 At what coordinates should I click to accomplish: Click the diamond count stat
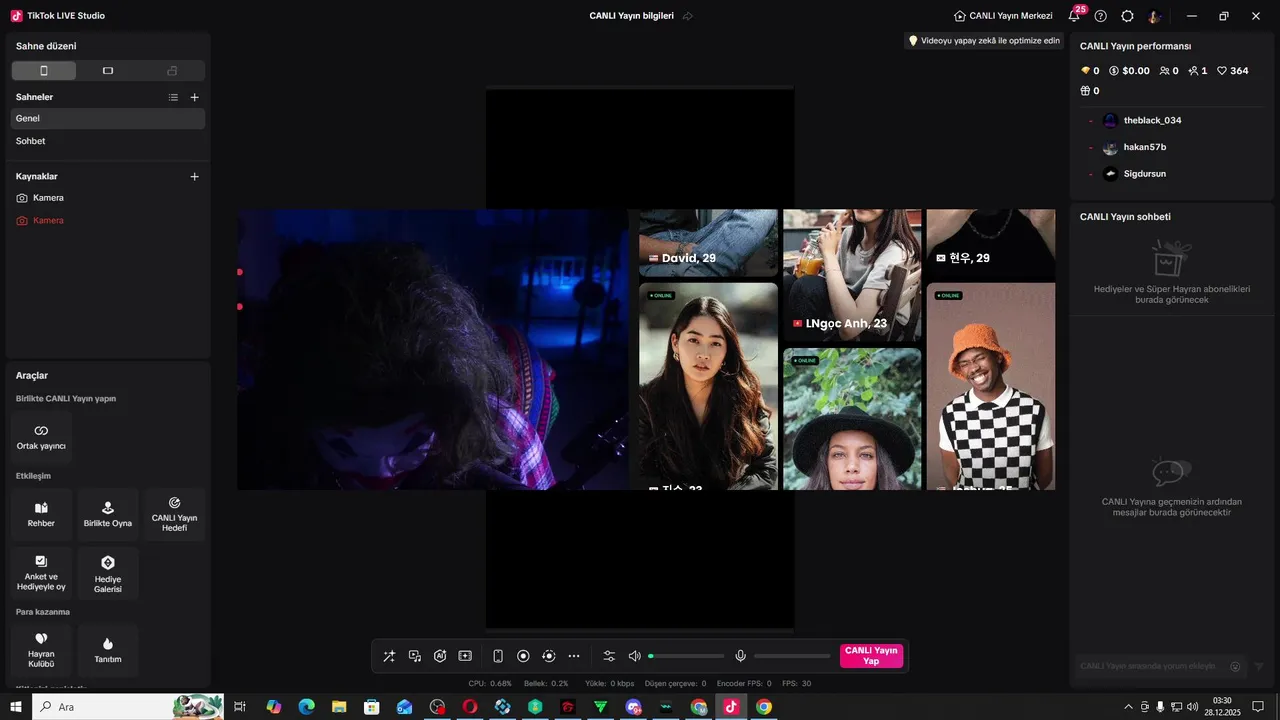tap(1090, 71)
